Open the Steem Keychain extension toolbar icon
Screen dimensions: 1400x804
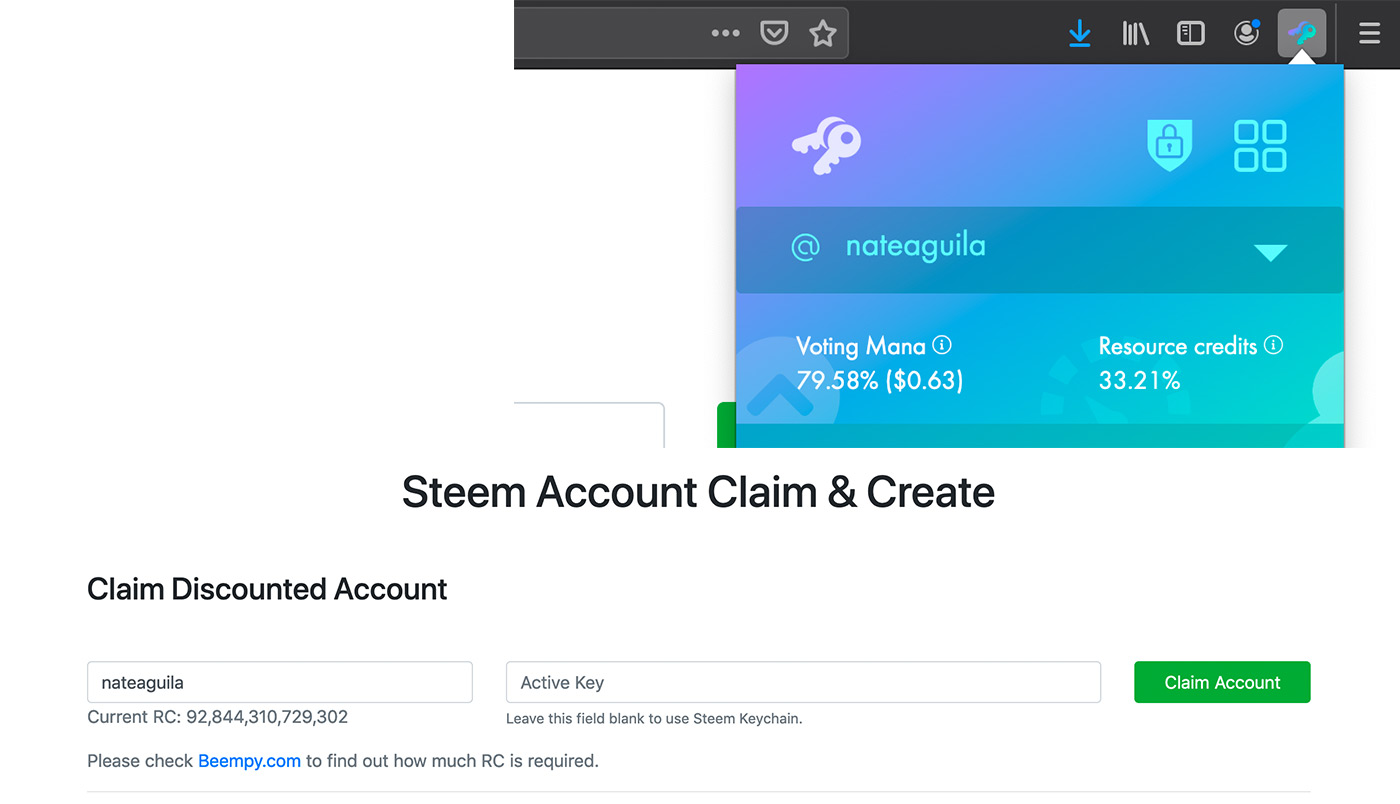coord(1301,32)
